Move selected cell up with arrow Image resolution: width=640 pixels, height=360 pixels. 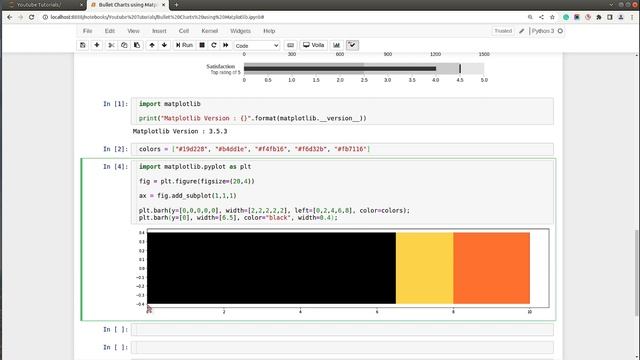click(152, 45)
